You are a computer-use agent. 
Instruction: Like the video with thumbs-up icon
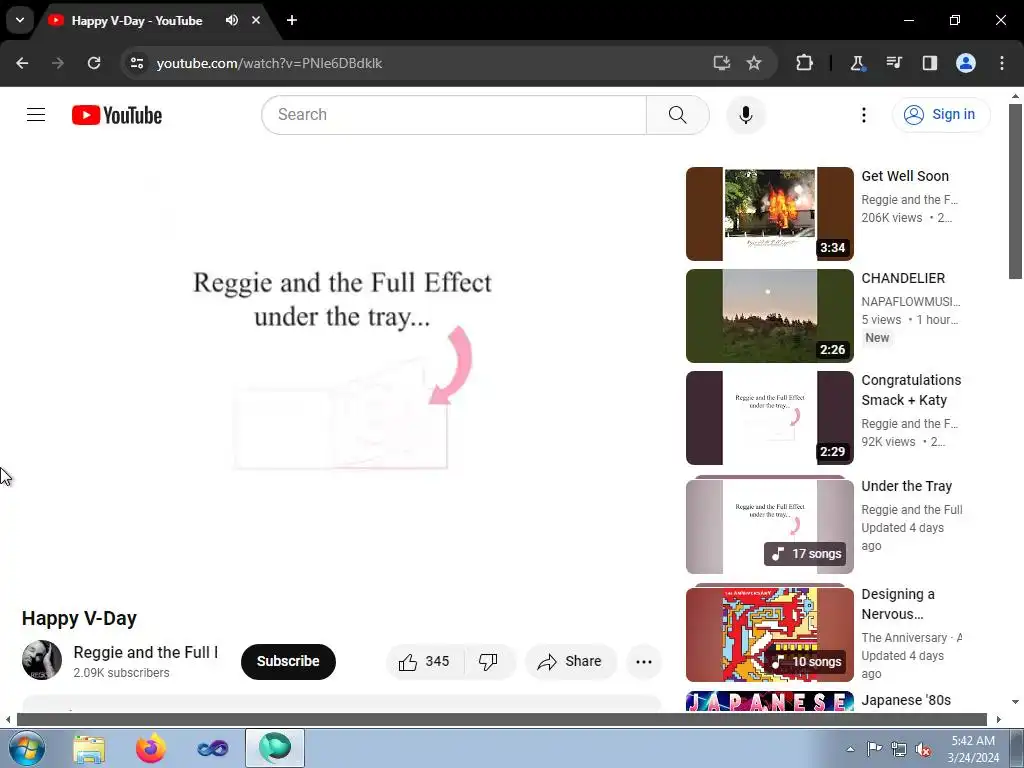pos(424,662)
